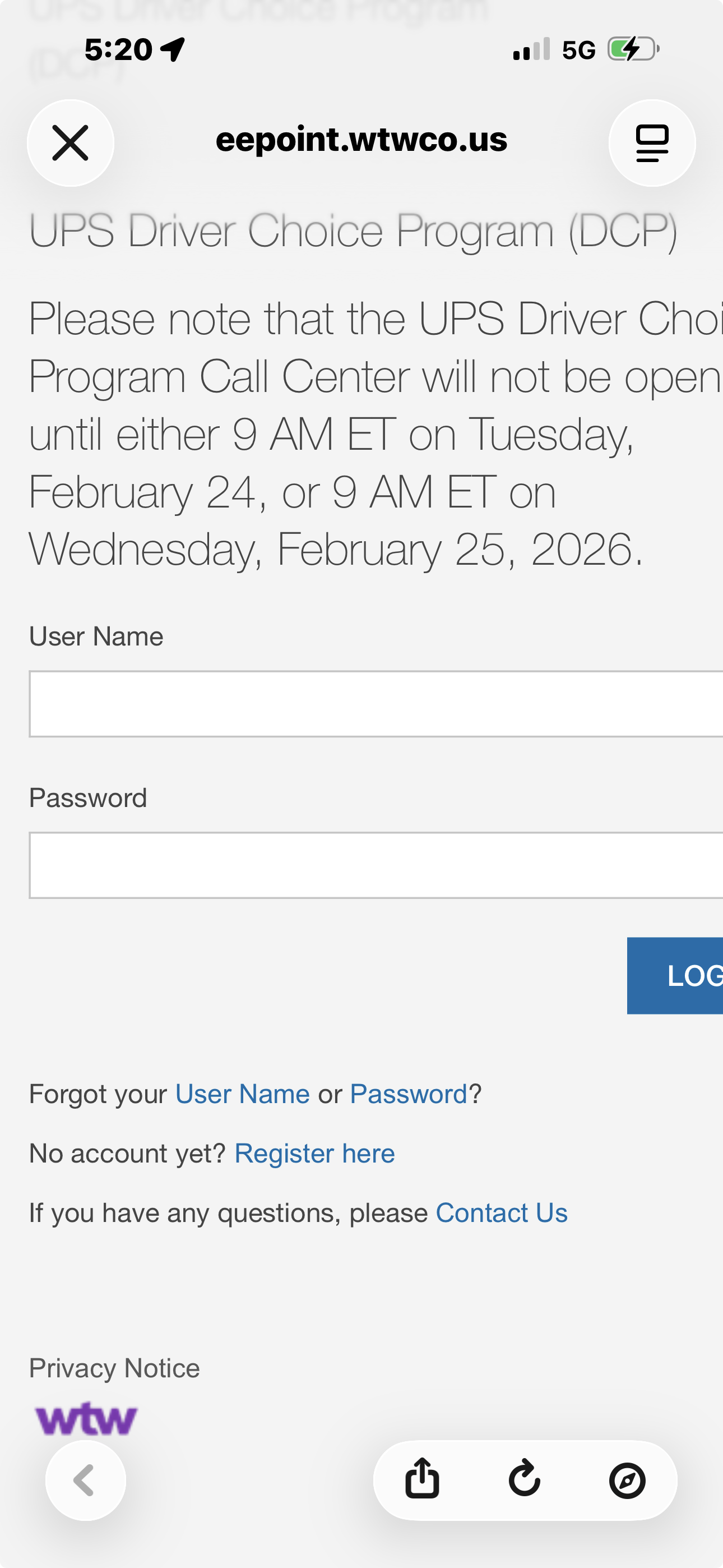Tap the UPS Driver Choice Program heading

point(353,230)
